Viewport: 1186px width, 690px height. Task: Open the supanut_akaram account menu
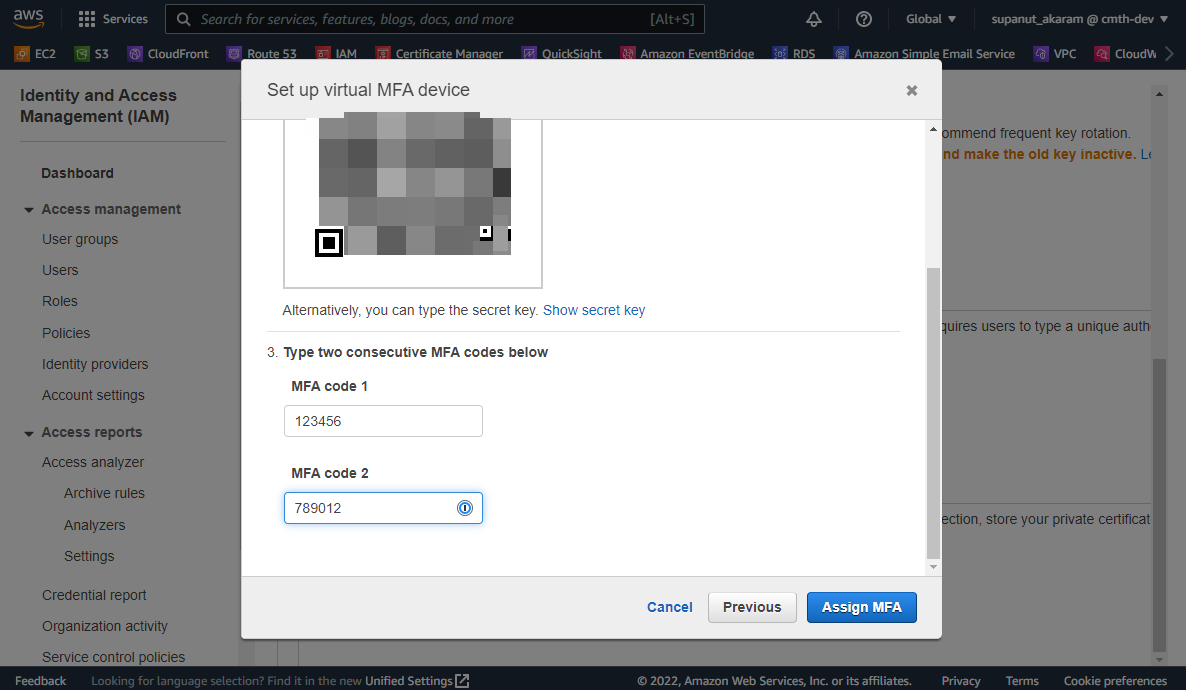tap(1078, 18)
